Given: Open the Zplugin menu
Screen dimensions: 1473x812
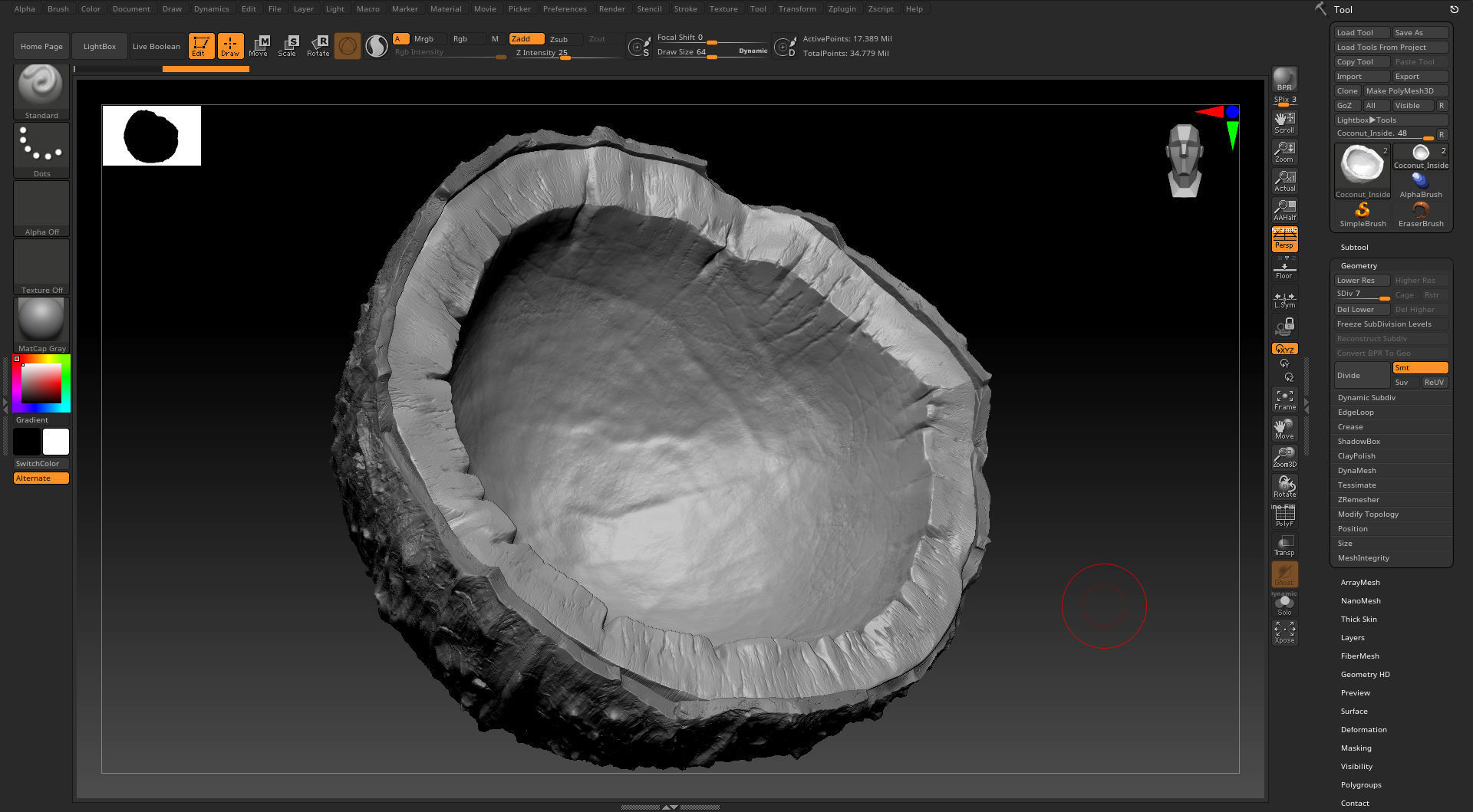Looking at the screenshot, I should pos(842,8).
